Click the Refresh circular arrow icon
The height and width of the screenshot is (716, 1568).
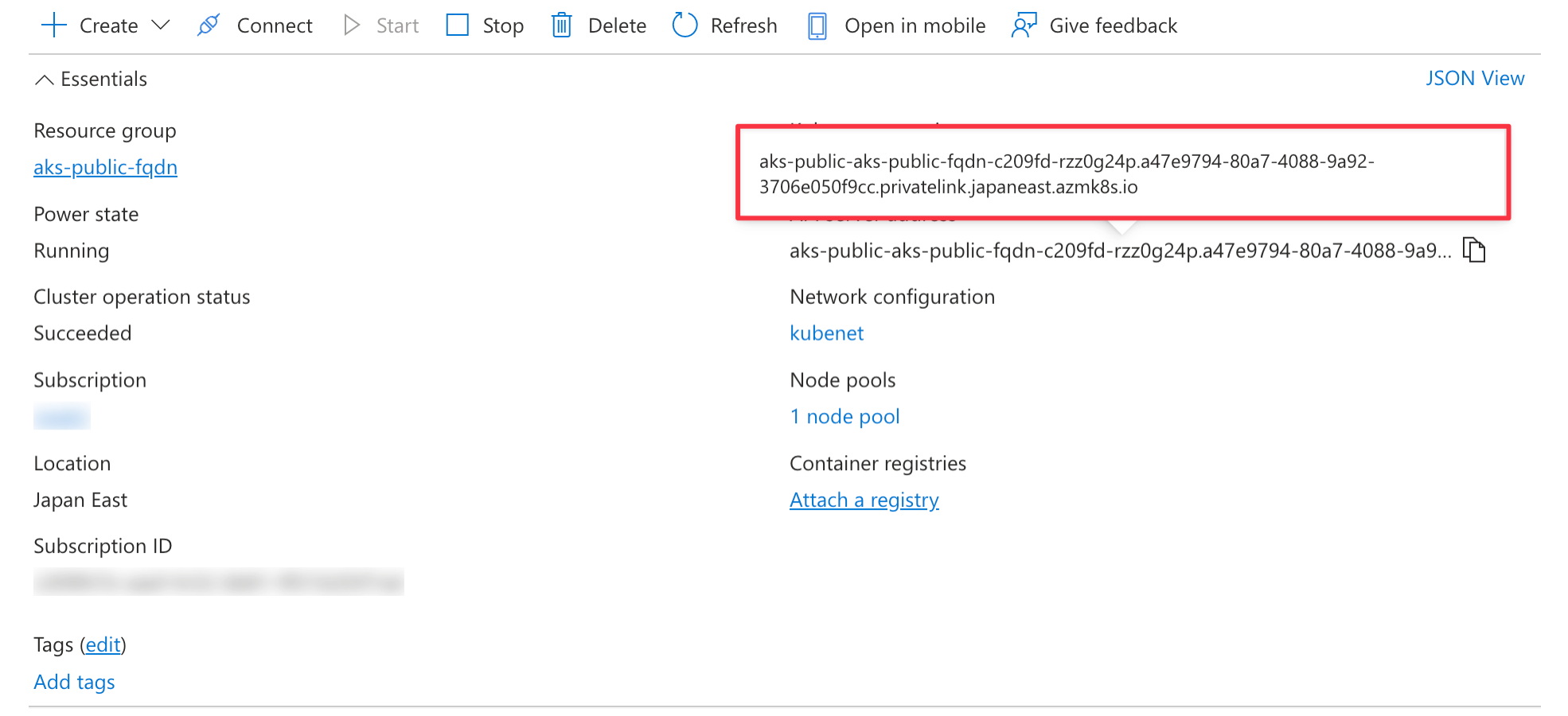coord(685,25)
